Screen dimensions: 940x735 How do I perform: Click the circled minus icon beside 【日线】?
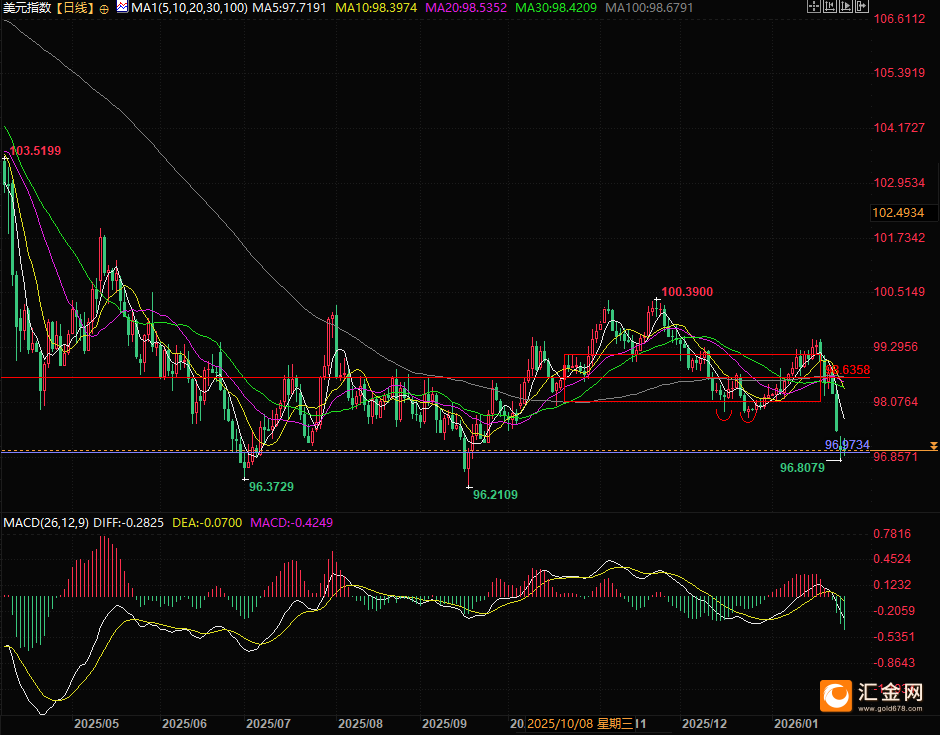(x=105, y=8)
